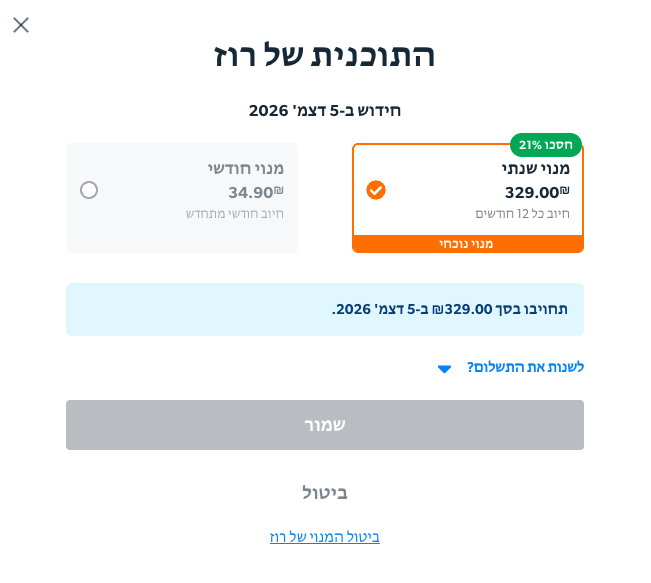Open the 'ביטול המנוי של רוז' link
The height and width of the screenshot is (583, 651).
tap(325, 537)
